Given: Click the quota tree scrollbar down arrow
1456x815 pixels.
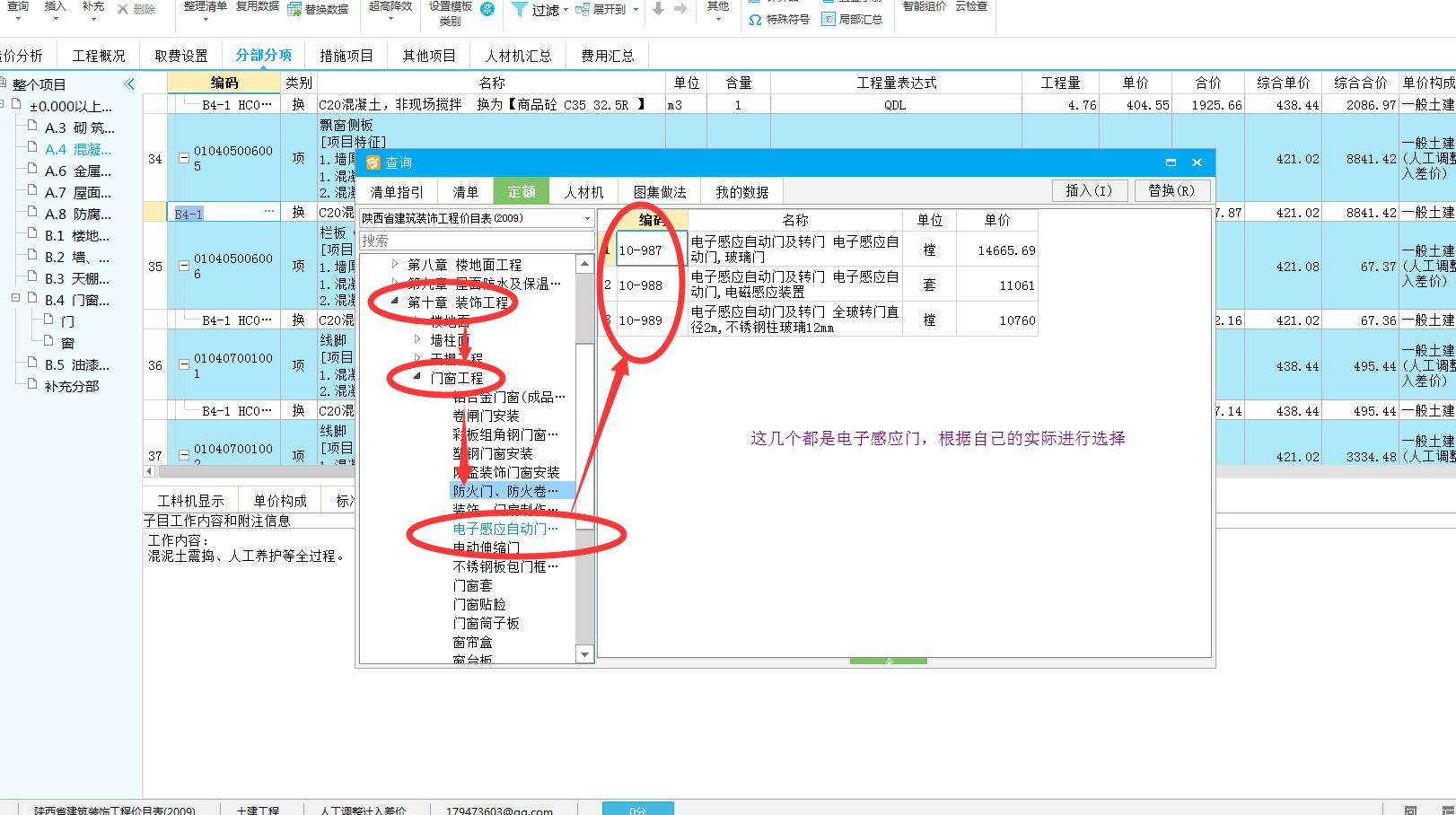Looking at the screenshot, I should pos(584,654).
